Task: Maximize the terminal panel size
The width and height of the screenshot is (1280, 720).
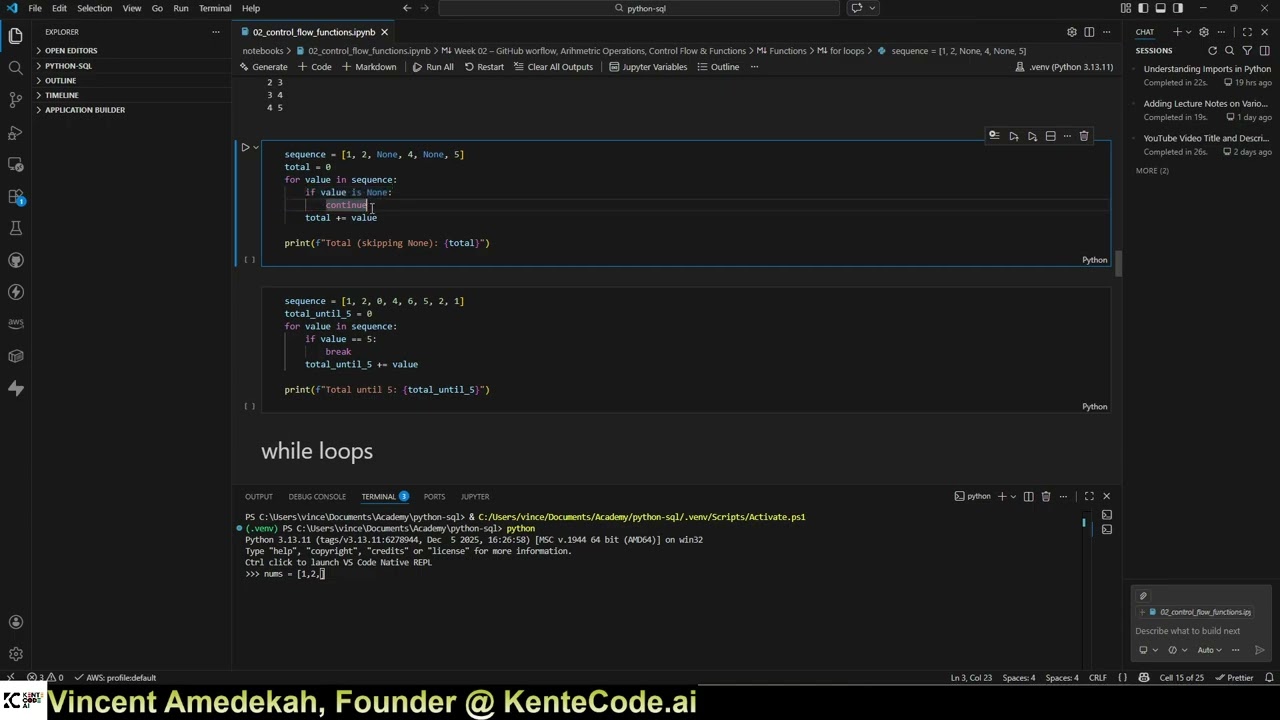Action: click(x=1089, y=496)
